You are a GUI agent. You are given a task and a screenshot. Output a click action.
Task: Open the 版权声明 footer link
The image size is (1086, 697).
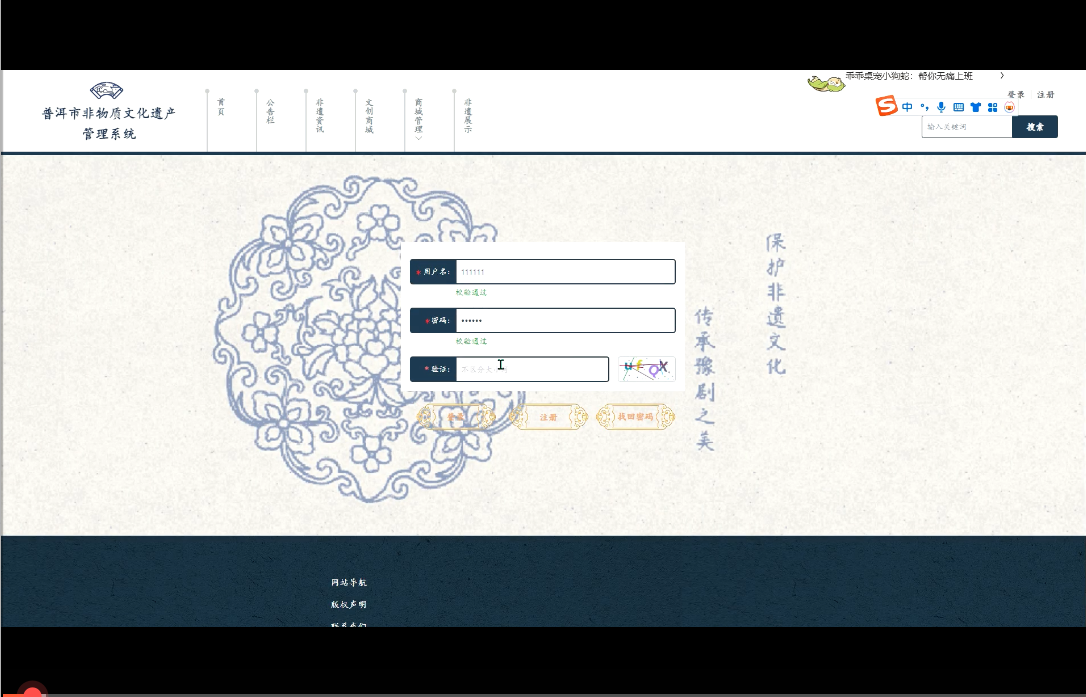[348, 604]
